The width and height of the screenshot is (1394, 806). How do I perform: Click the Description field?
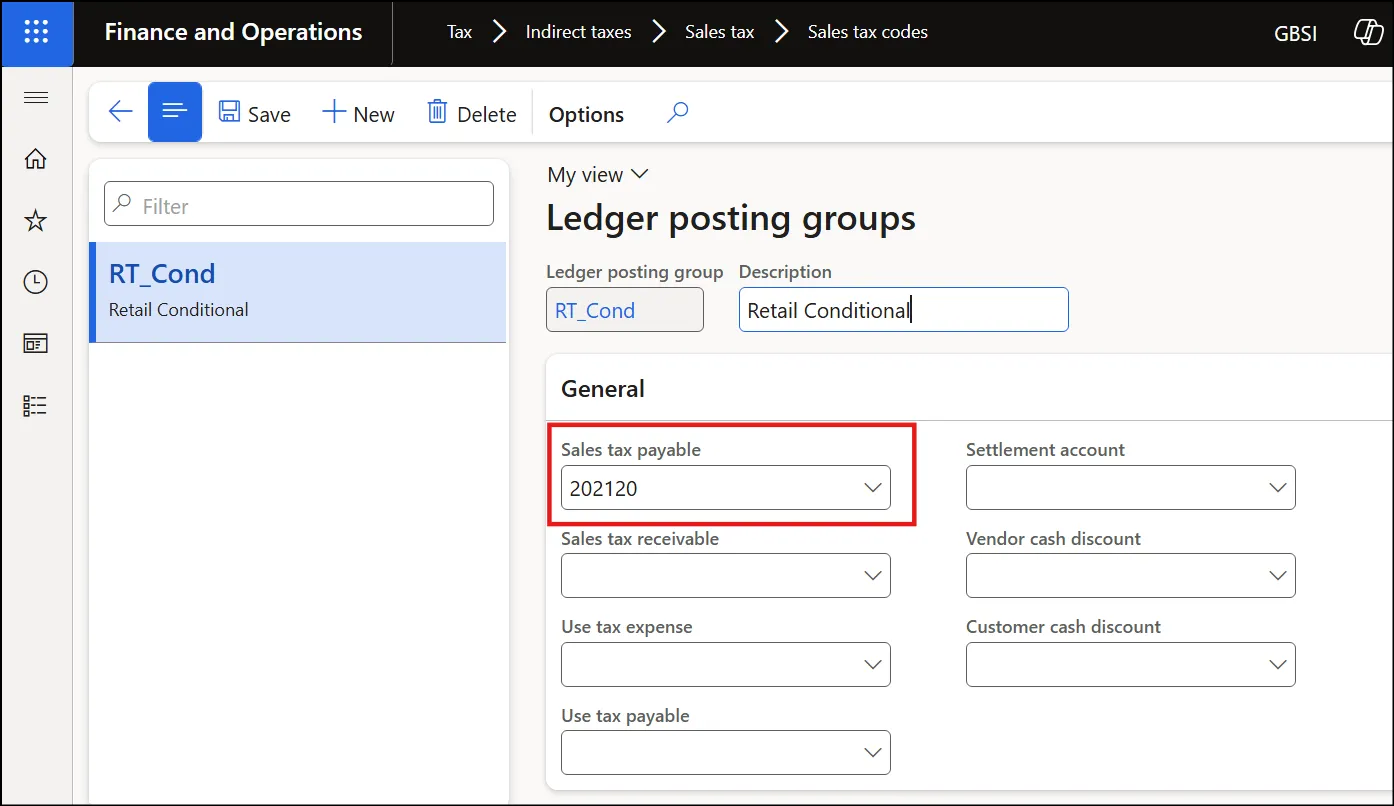[904, 310]
